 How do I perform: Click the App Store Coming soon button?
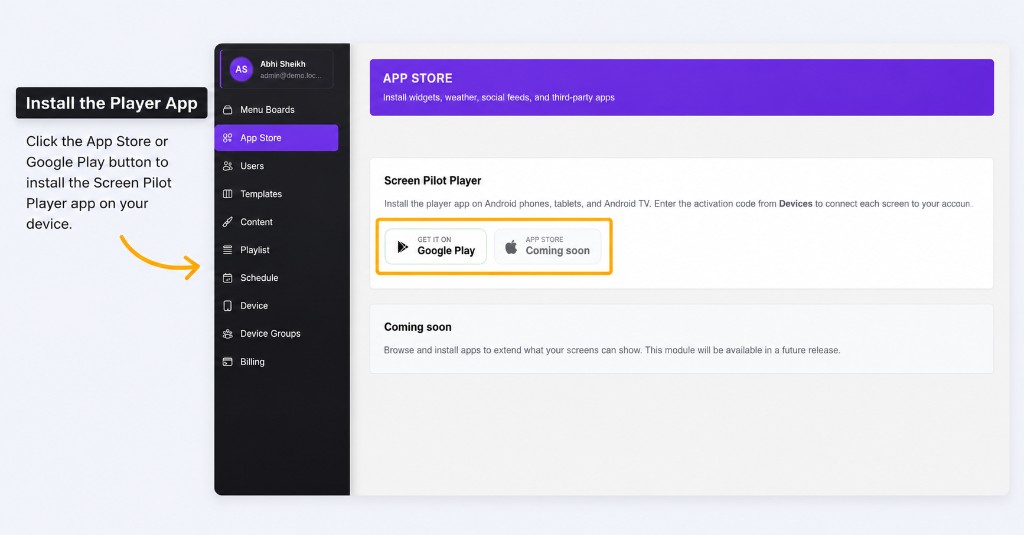547,246
